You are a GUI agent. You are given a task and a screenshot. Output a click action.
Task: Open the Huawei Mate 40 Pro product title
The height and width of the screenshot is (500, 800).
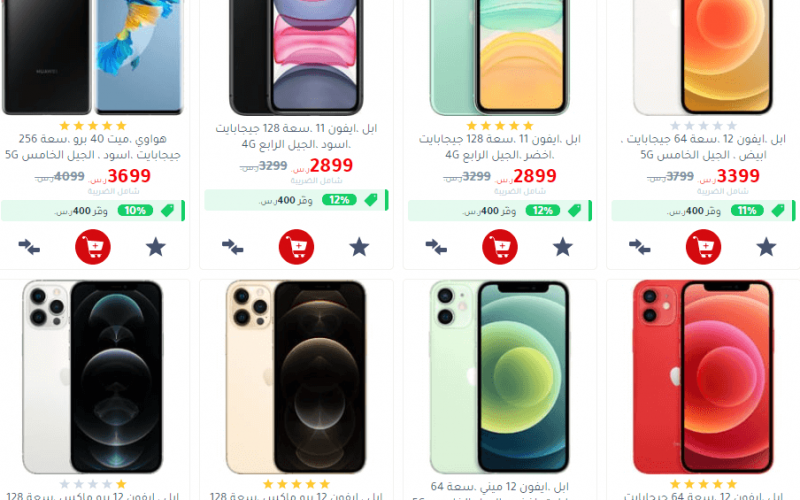click(x=93, y=146)
